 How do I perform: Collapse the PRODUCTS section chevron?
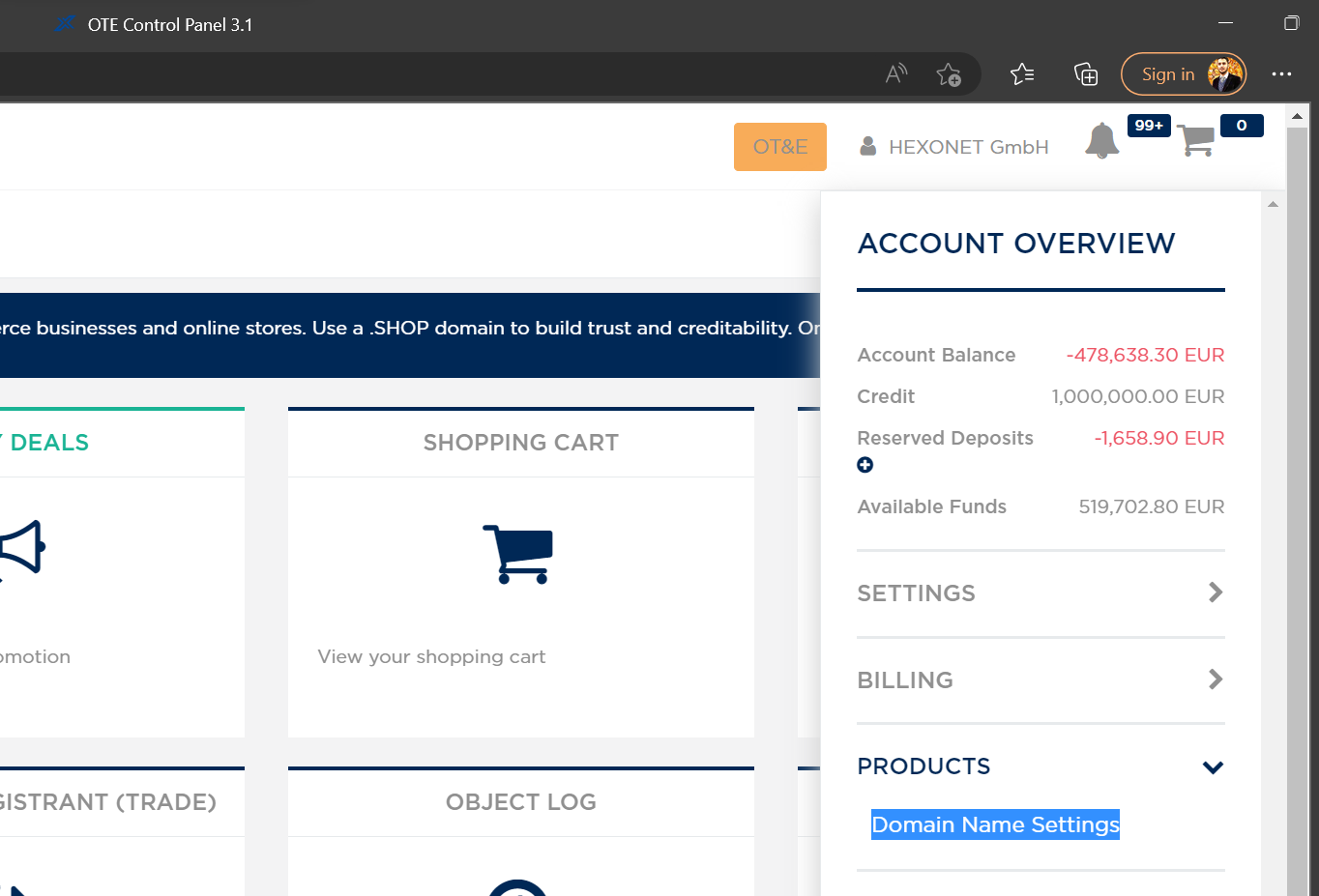pos(1213,767)
